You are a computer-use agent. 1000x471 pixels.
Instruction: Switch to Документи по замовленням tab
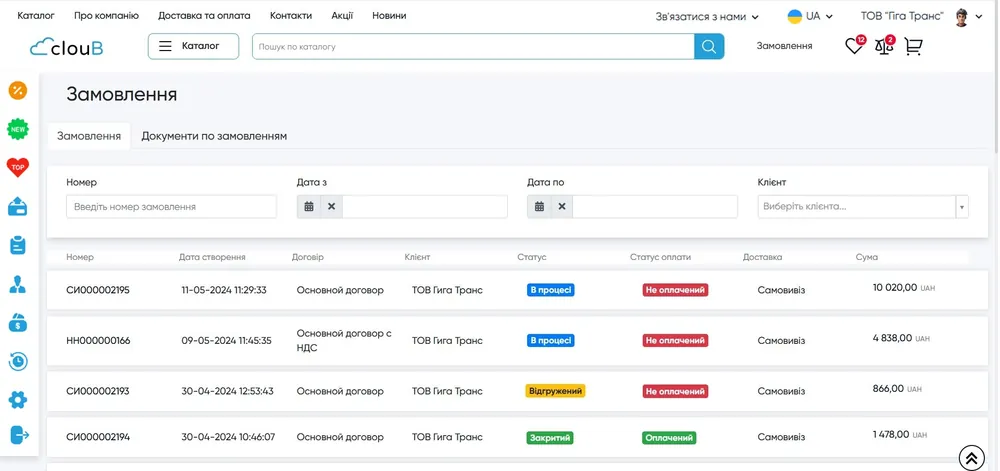[214, 136]
